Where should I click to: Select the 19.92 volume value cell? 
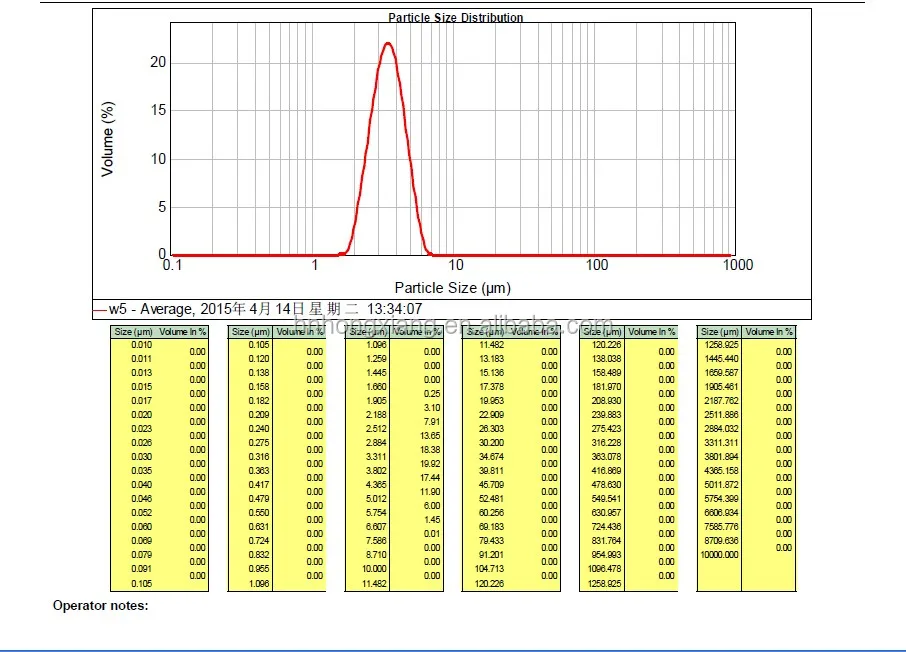430,464
